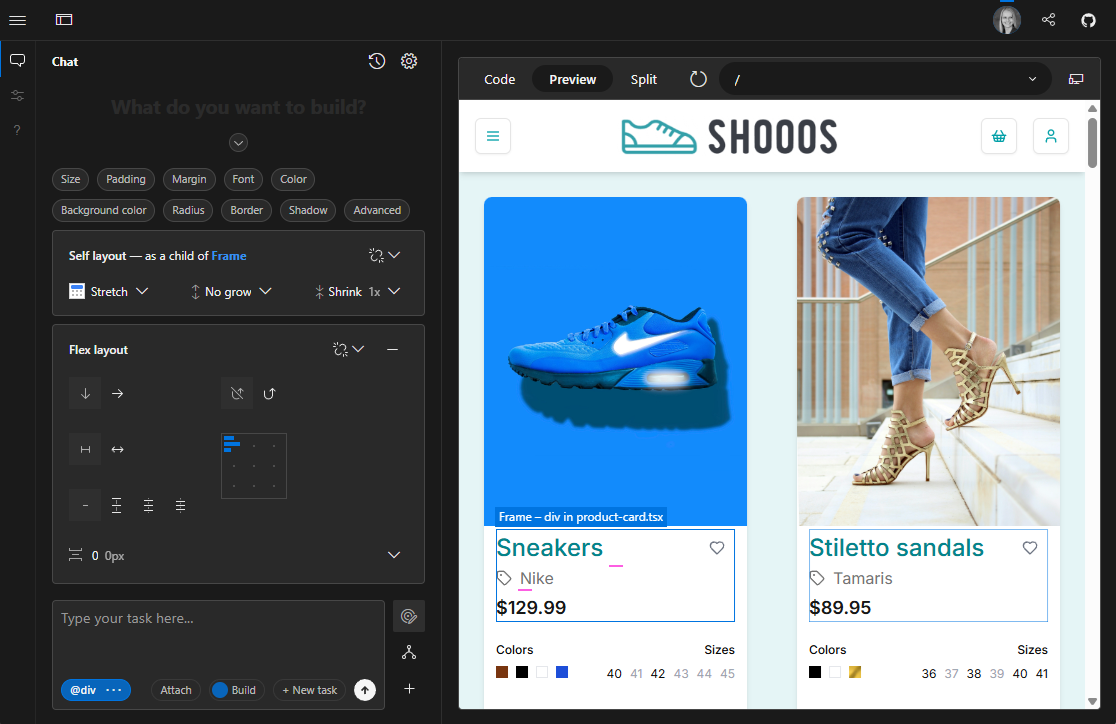The width and height of the screenshot is (1116, 724).
Task: Open the sliders settings sidebar icon
Action: pos(18,95)
